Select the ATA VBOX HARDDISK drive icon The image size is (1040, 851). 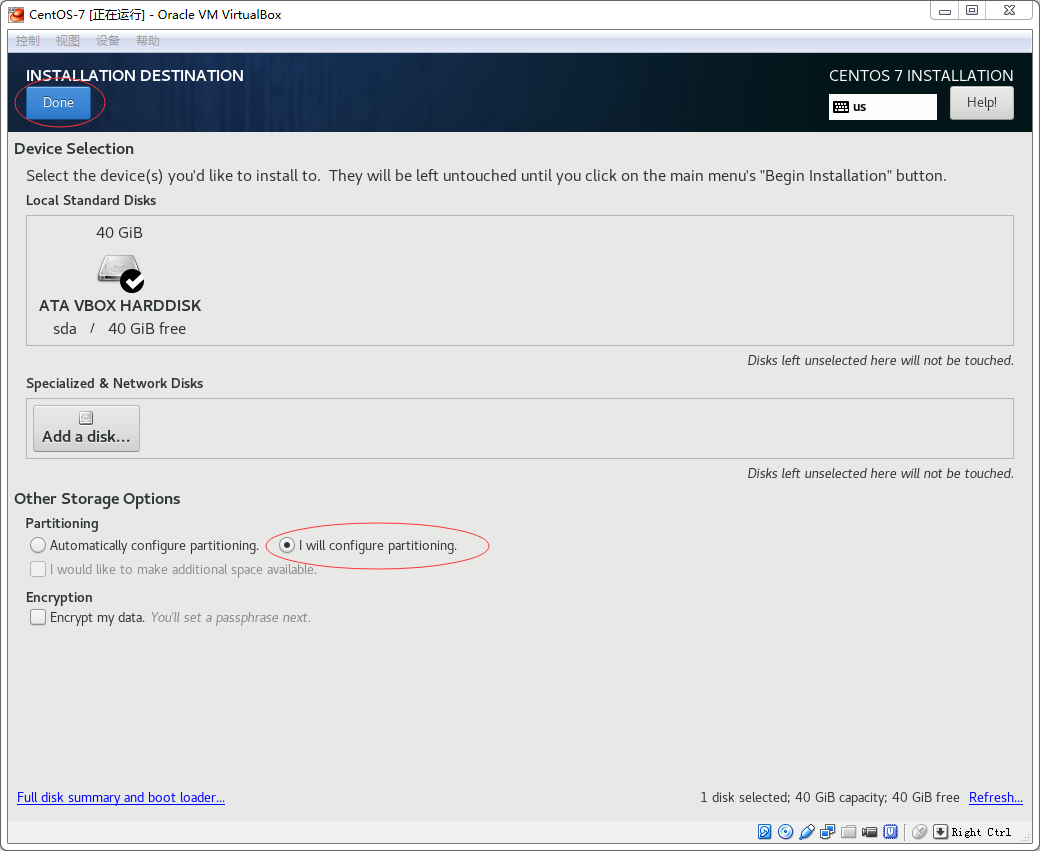(x=120, y=273)
